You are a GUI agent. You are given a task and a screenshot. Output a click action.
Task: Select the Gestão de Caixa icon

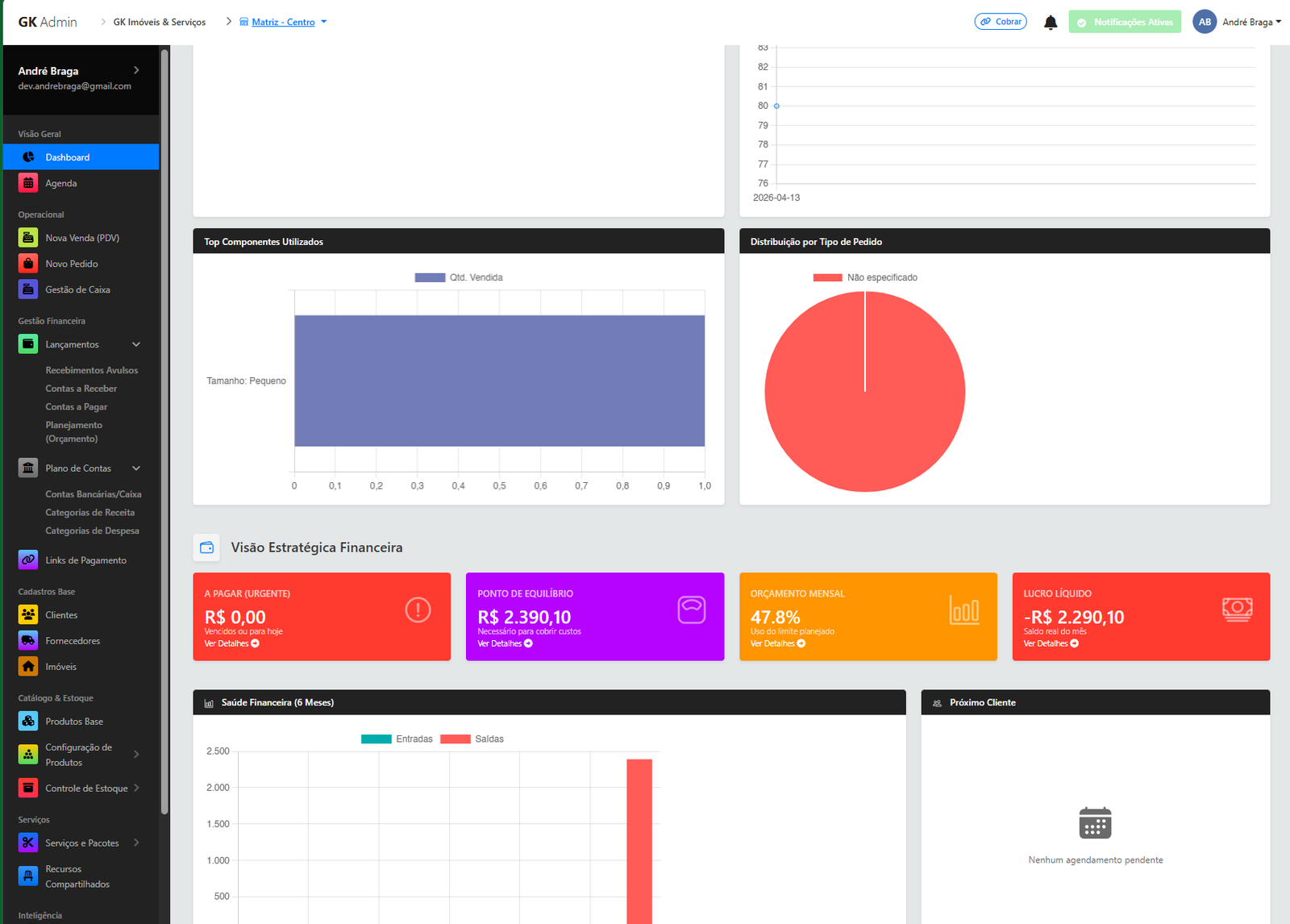pos(28,289)
